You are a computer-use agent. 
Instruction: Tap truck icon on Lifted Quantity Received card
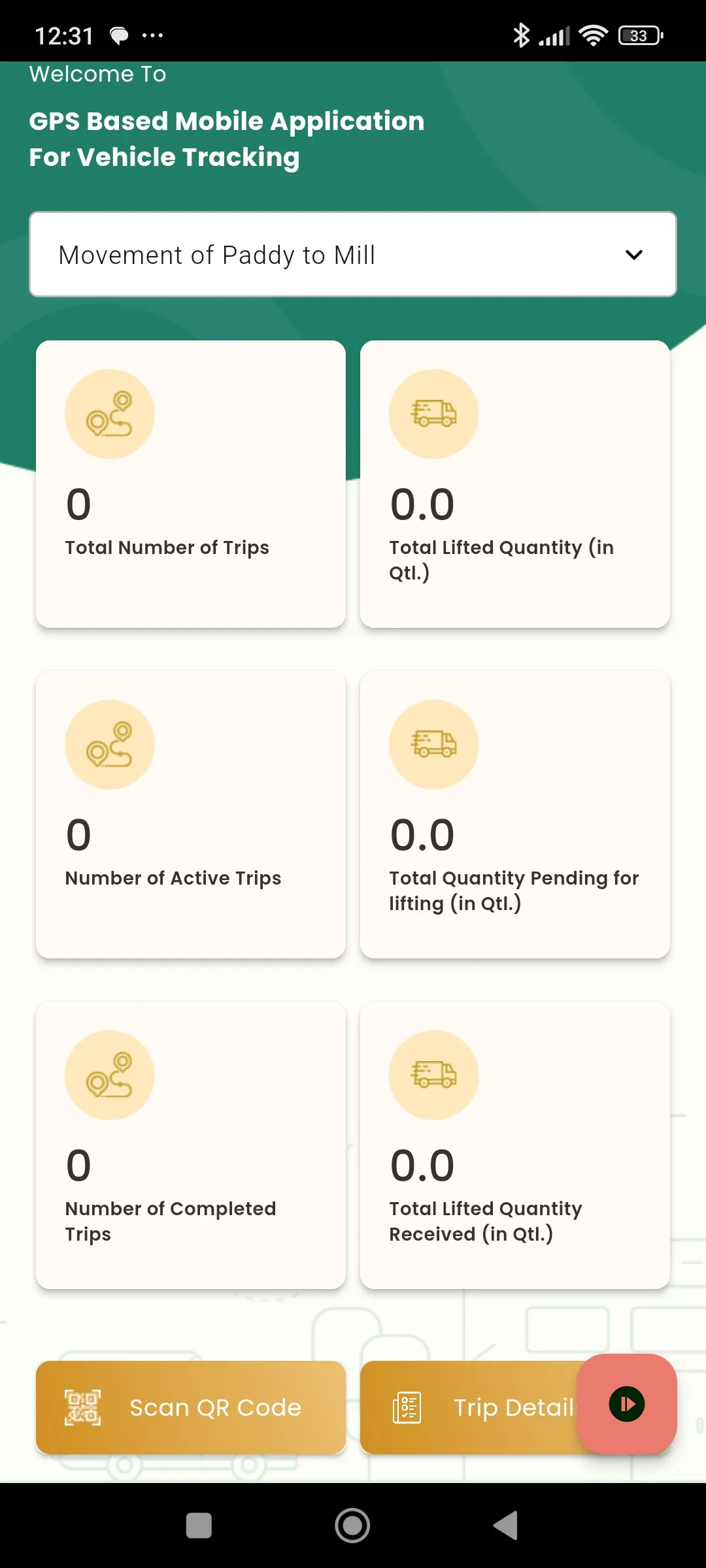pyautogui.click(x=433, y=1075)
